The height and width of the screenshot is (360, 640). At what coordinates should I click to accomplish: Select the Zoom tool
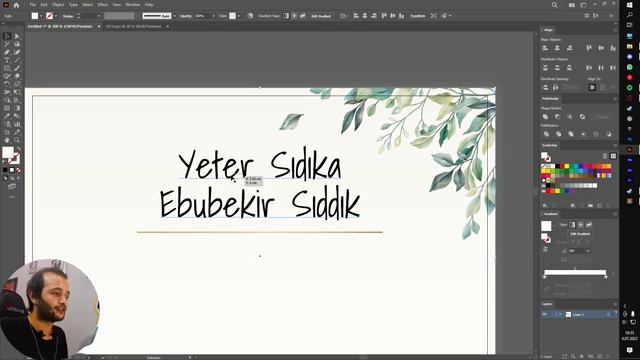[17, 140]
